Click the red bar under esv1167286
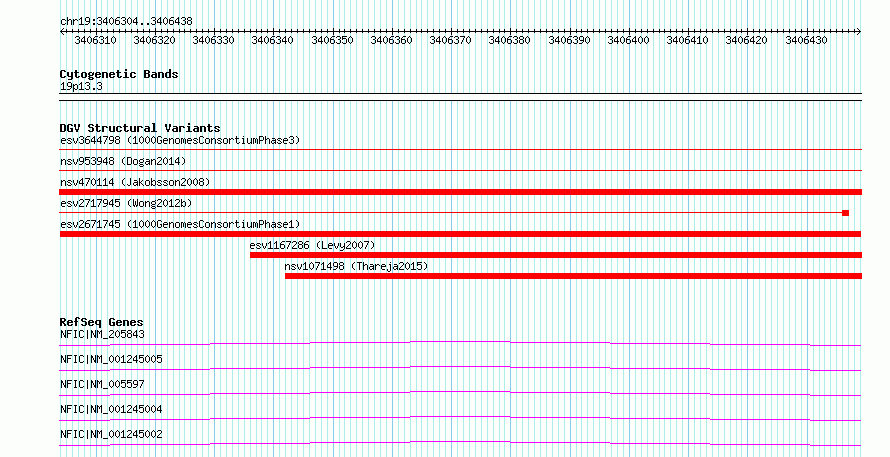Image resolution: width=890 pixels, height=457 pixels. click(556, 255)
